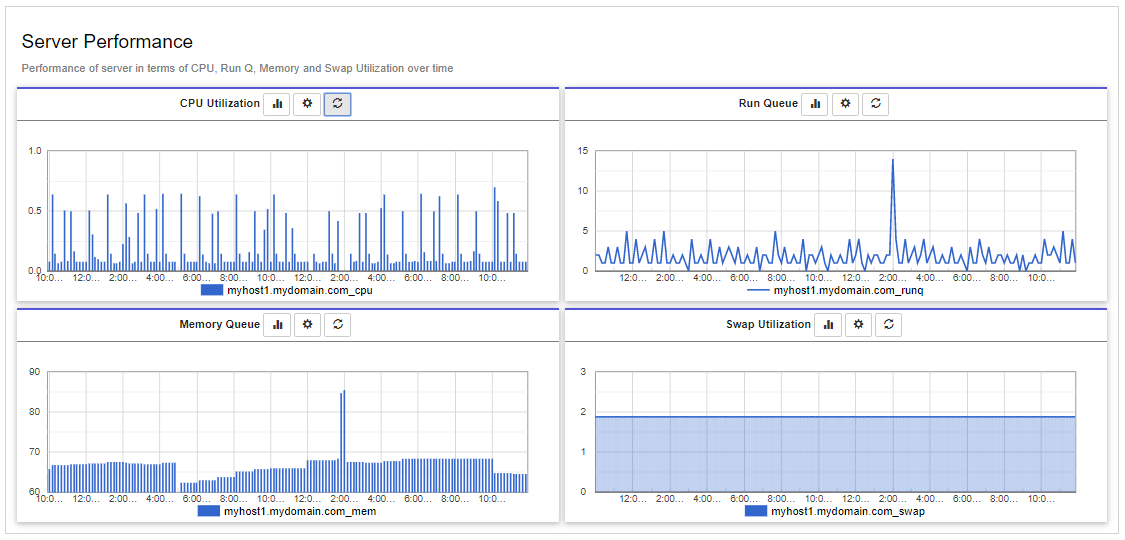
Task: Open Memory Queue settings gear
Action: (308, 325)
